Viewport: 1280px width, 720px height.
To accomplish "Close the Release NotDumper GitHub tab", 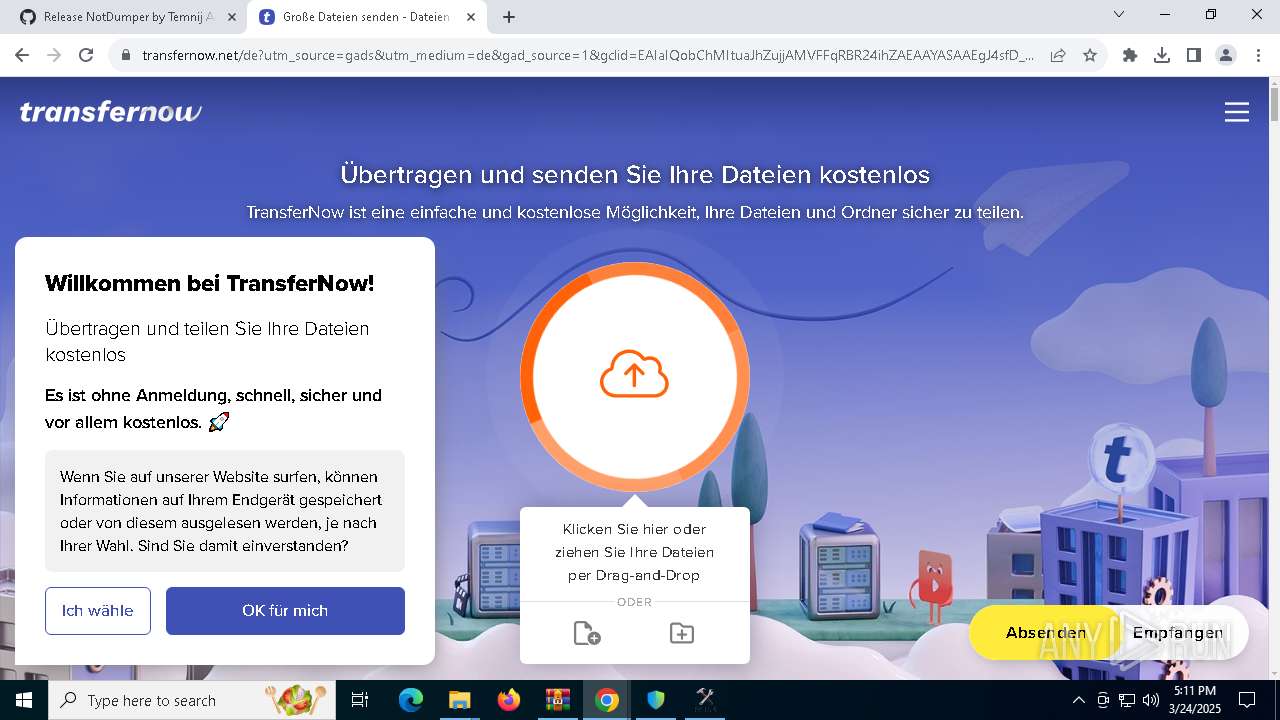I will [231, 17].
